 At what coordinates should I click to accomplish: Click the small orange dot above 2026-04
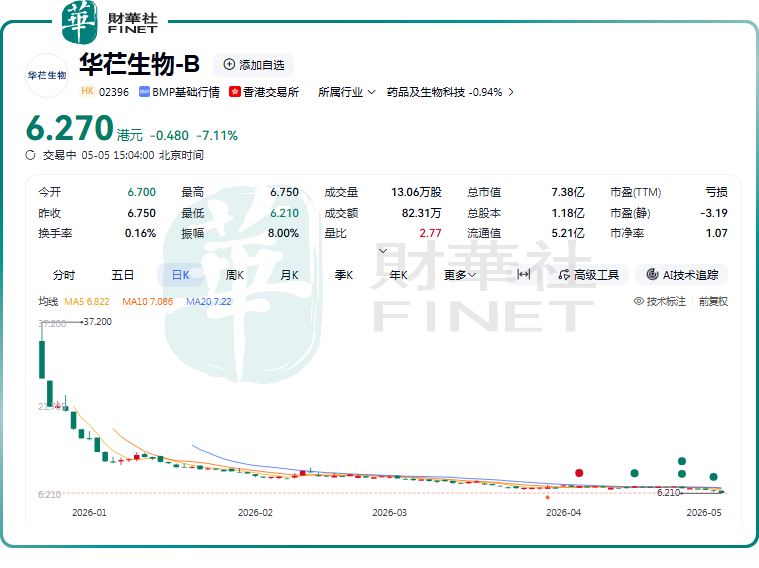547,497
